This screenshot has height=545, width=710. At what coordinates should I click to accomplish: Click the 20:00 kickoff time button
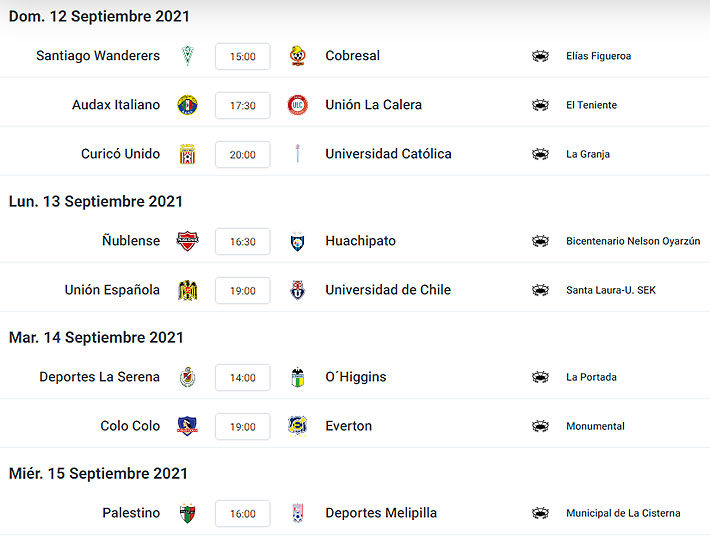tap(243, 154)
